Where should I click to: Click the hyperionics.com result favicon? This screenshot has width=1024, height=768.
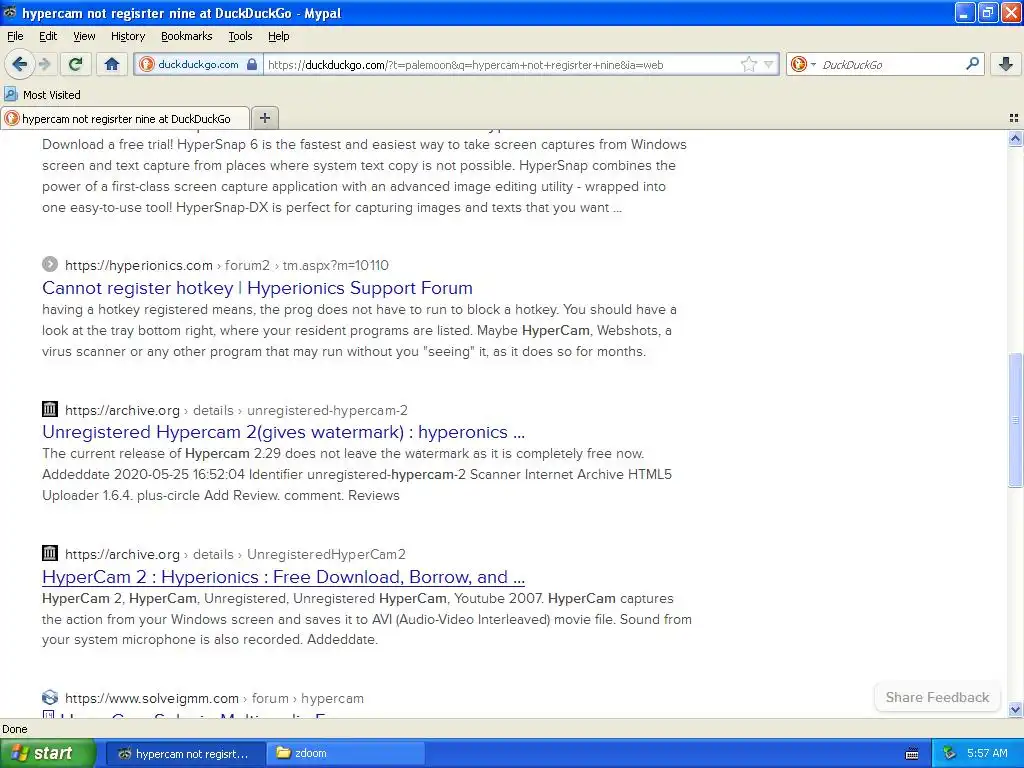point(50,264)
